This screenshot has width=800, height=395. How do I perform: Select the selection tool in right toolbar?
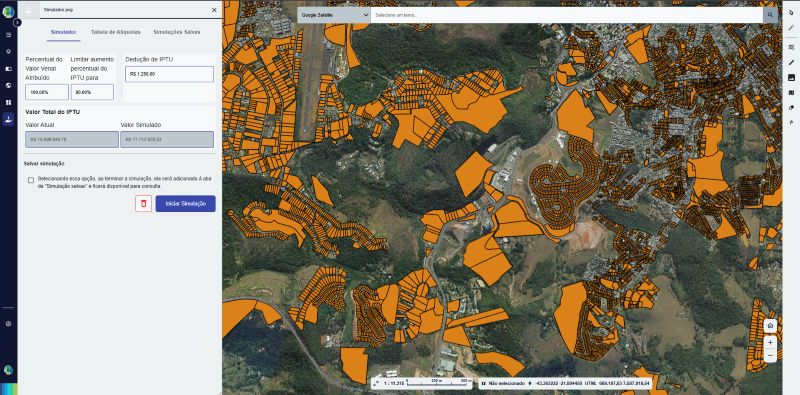[791, 12]
